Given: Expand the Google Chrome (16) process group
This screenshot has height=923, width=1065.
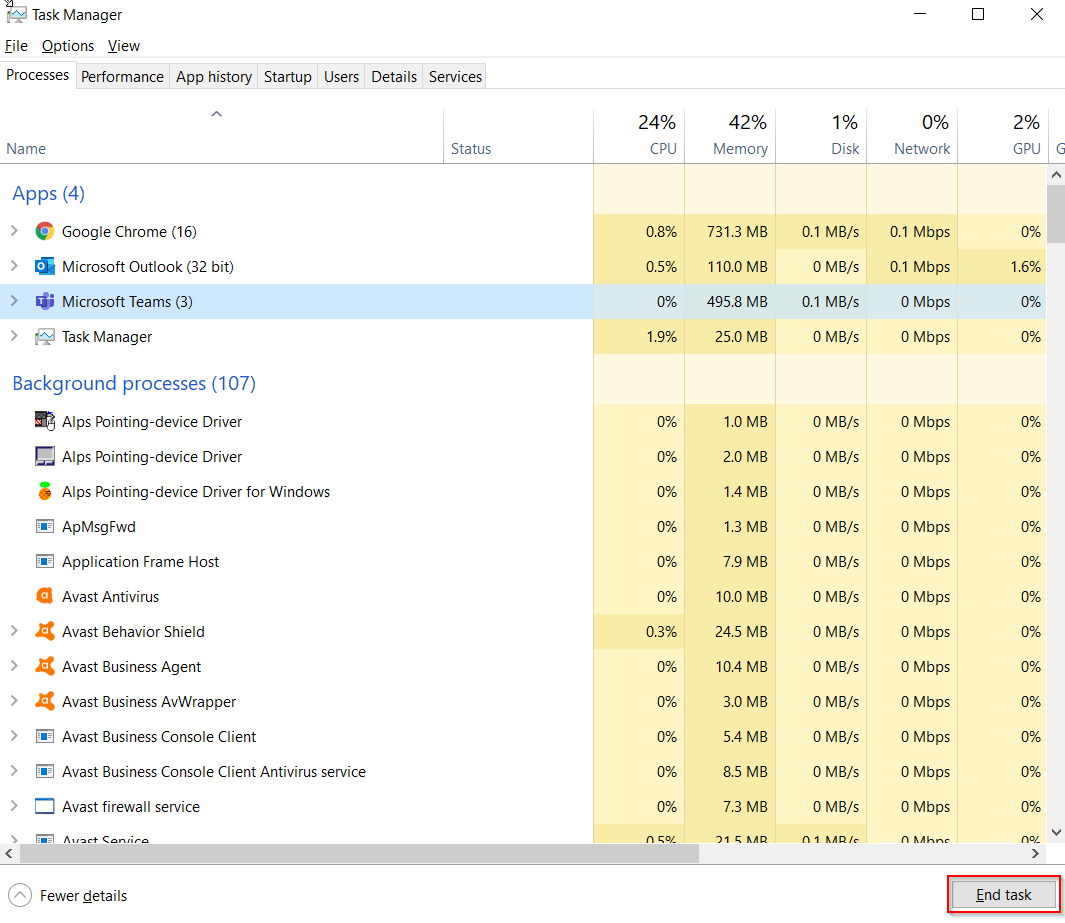Looking at the screenshot, I should [x=14, y=231].
